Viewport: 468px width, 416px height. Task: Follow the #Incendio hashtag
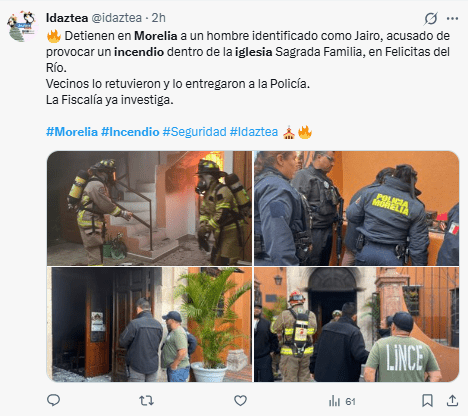click(130, 132)
